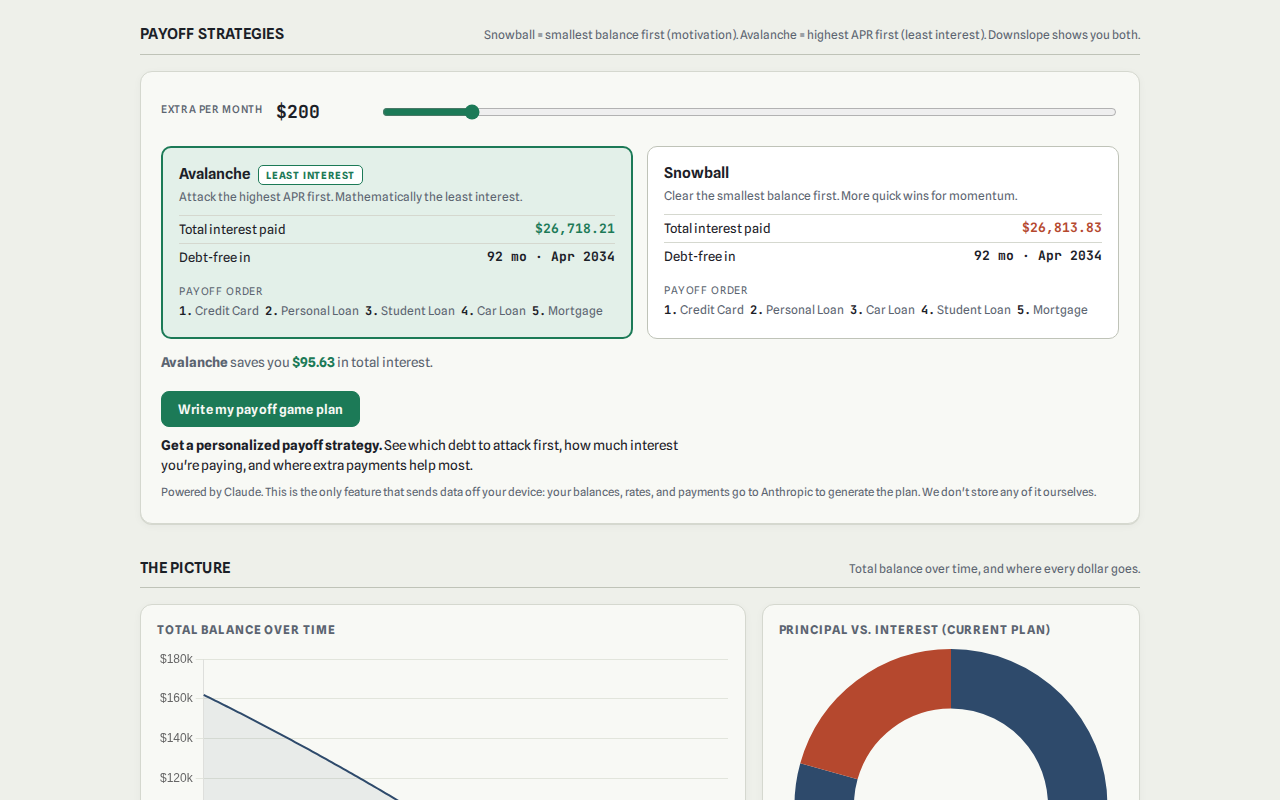Click the $180k axis label on balance chart
The image size is (1280, 800).
[x=176, y=659]
